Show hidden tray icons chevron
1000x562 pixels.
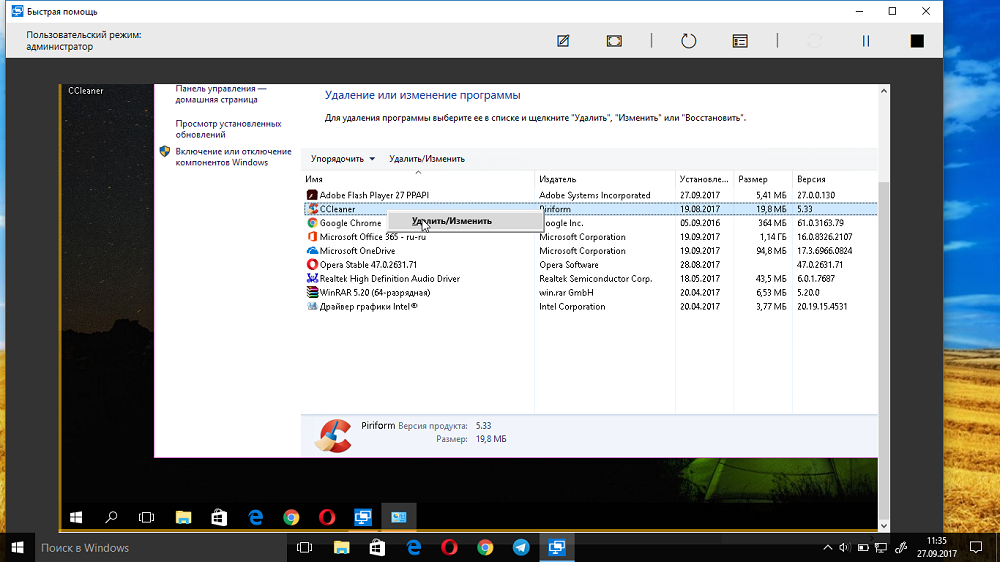[x=827, y=548]
